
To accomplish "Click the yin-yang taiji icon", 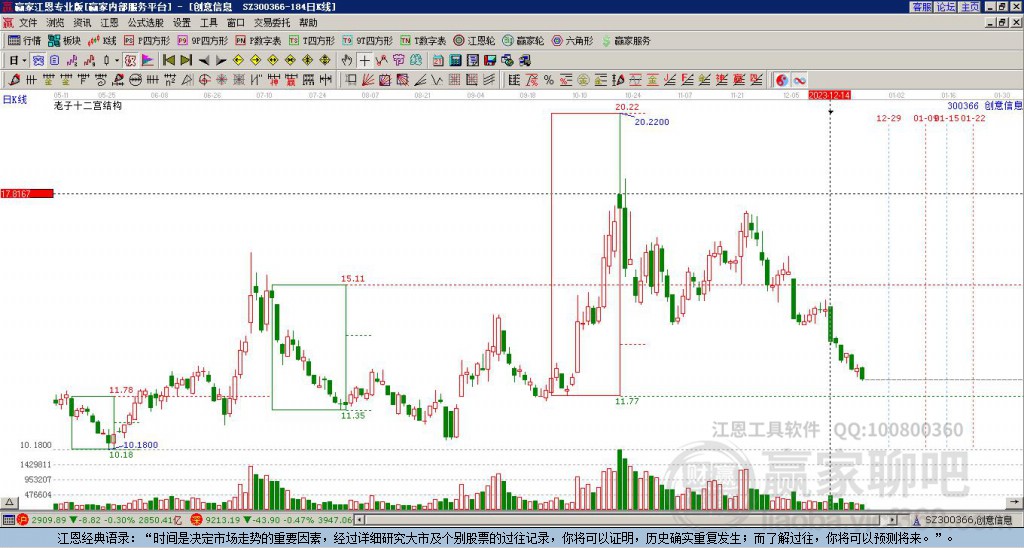I will (x=782, y=80).
